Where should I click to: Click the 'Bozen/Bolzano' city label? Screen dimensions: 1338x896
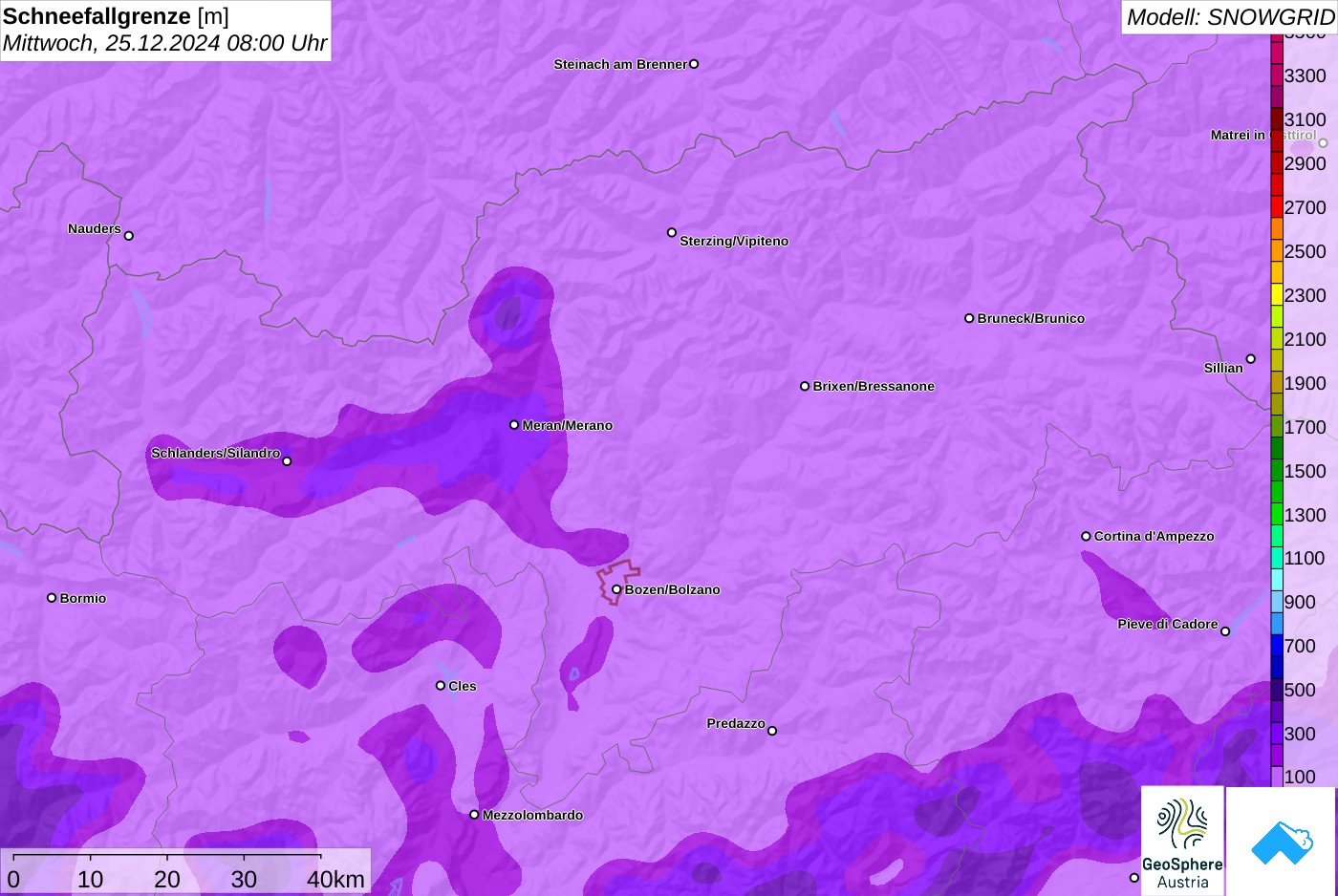click(672, 589)
